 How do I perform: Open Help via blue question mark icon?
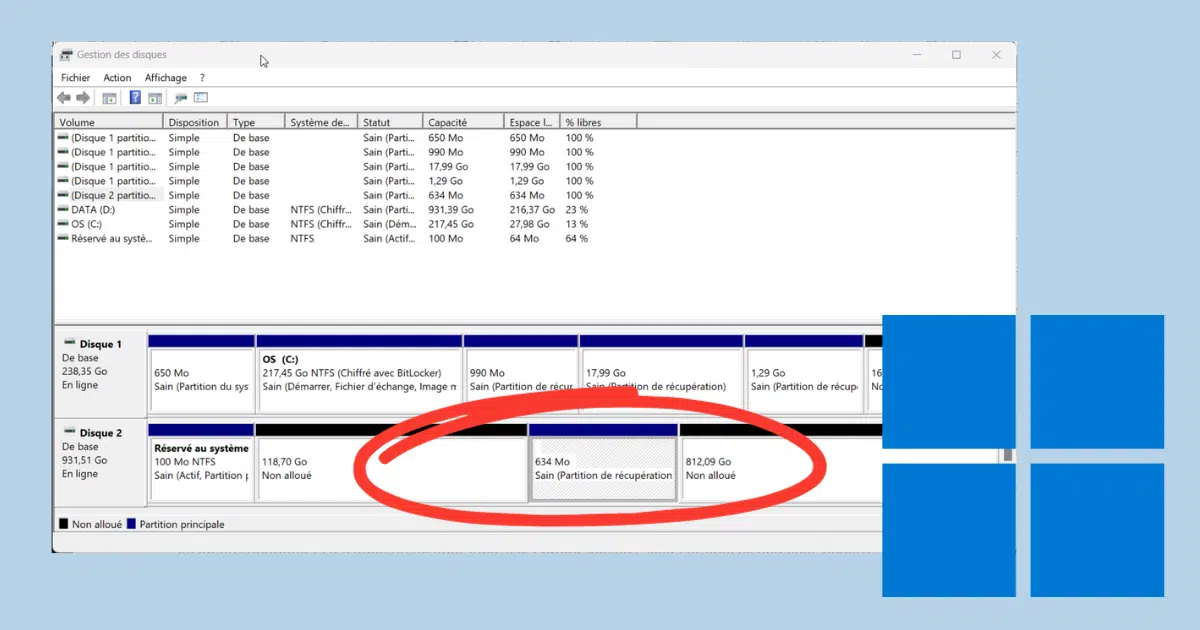pos(135,98)
